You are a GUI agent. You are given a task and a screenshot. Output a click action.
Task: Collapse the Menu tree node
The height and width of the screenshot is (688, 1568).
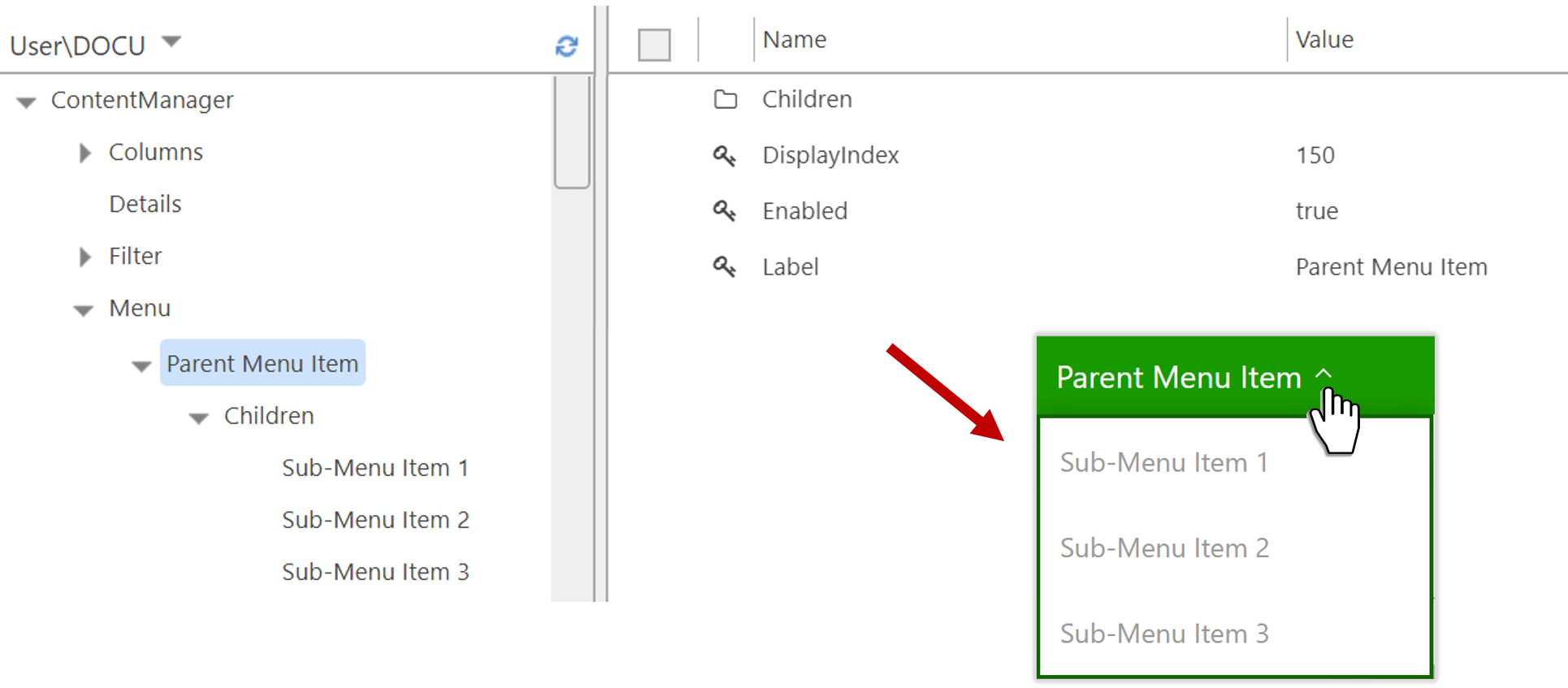[84, 310]
